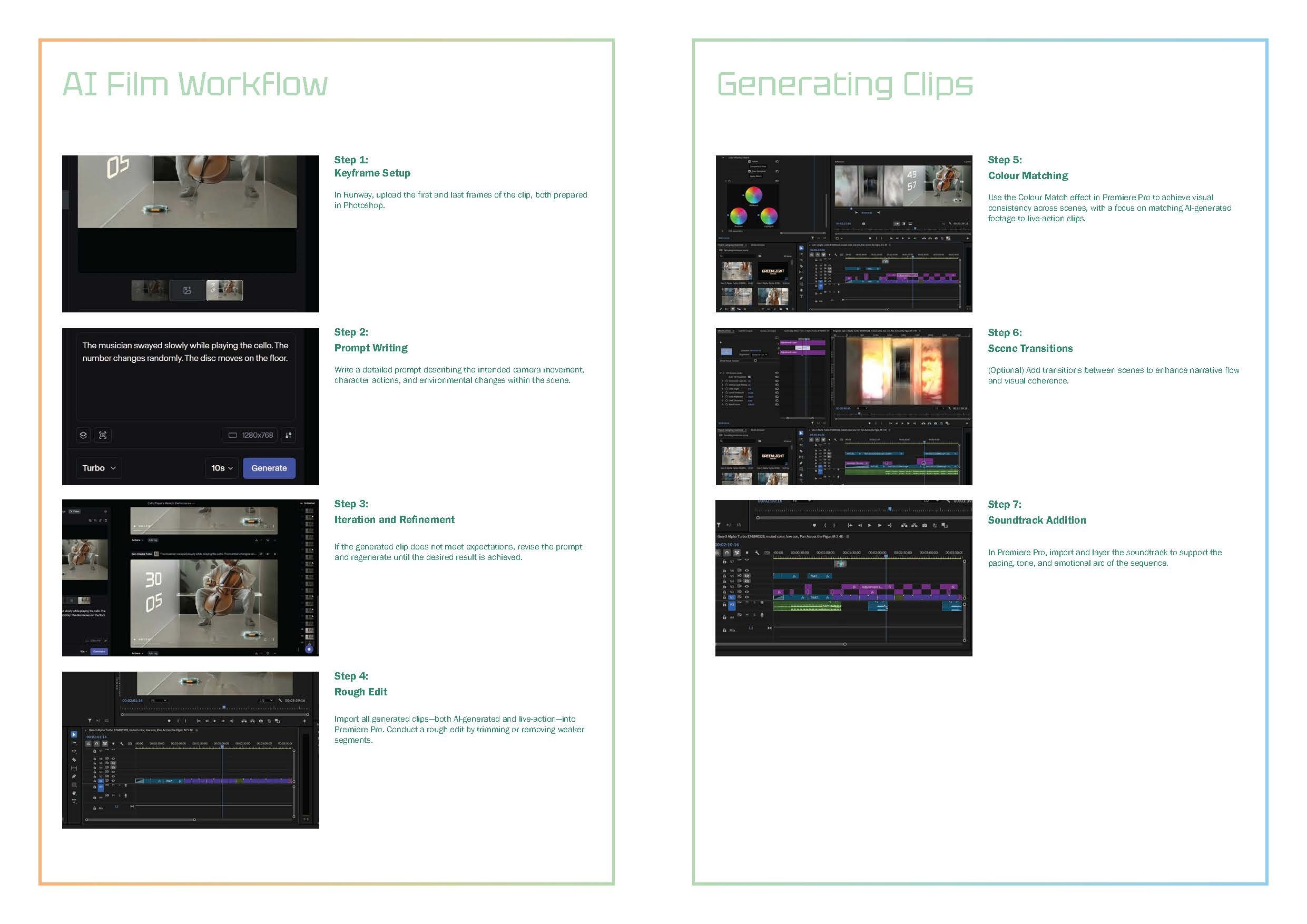This screenshot has height=924, width=1307.
Task: Select the Razor tool in Step 4 screenshot
Action: [x=74, y=760]
